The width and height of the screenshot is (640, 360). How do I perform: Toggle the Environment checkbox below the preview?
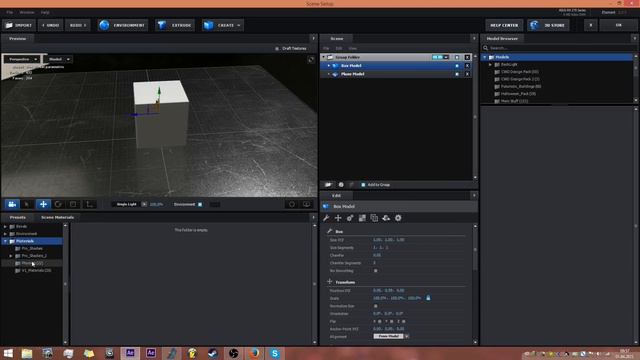pyautogui.click(x=200, y=204)
